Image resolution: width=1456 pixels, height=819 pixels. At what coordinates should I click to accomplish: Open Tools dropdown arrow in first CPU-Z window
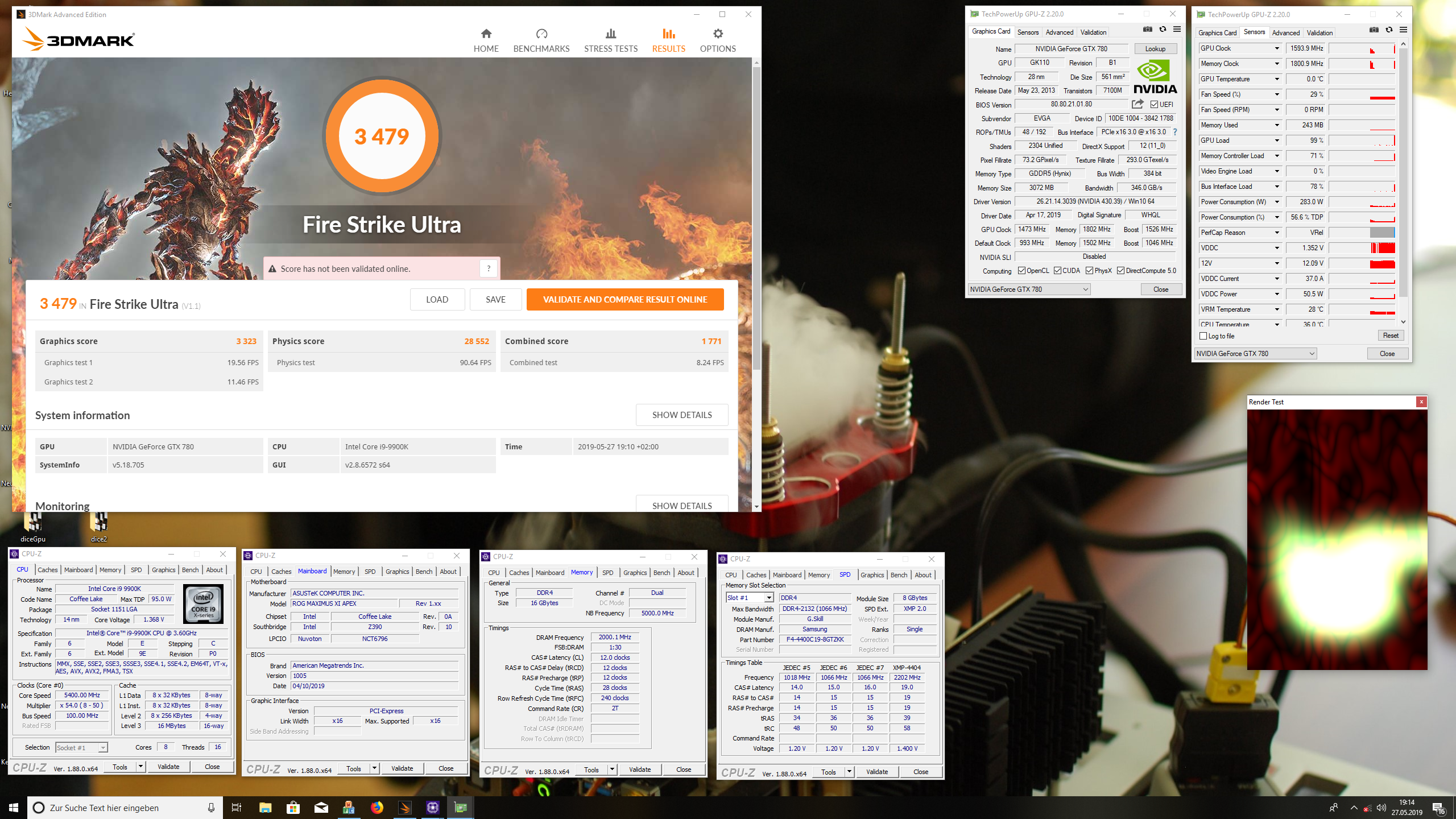(x=140, y=767)
